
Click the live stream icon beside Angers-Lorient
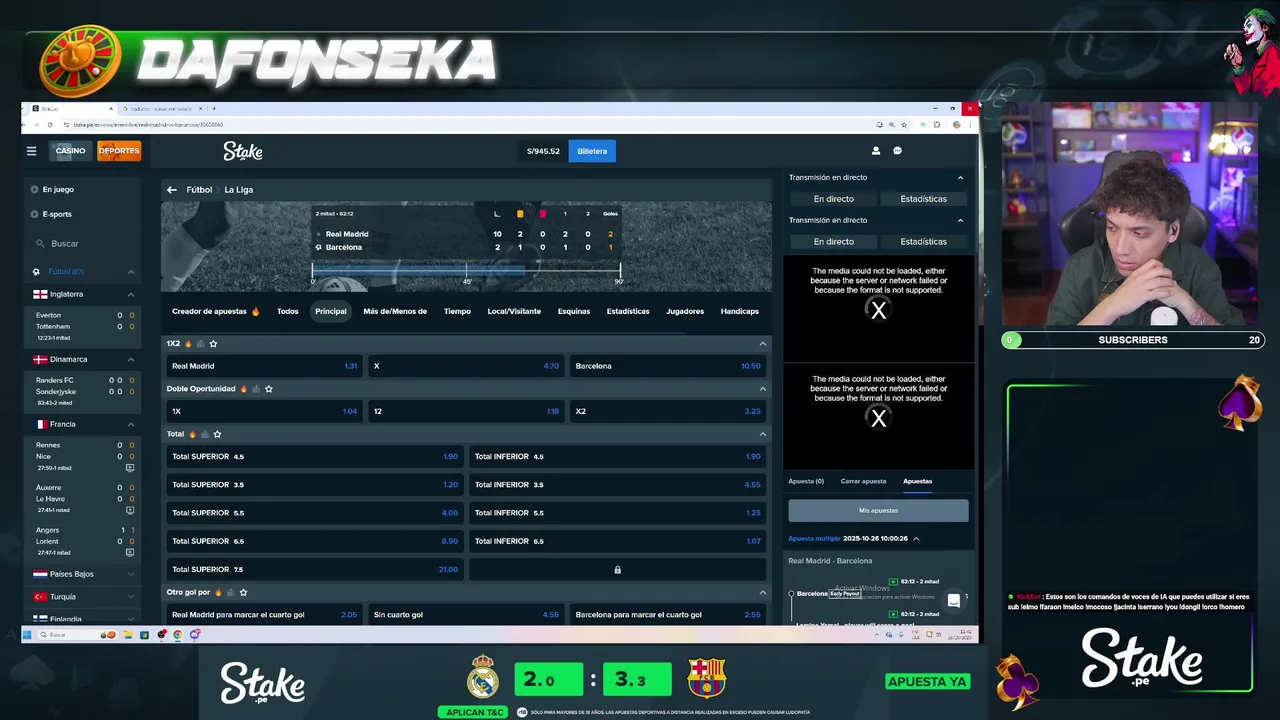click(130, 552)
